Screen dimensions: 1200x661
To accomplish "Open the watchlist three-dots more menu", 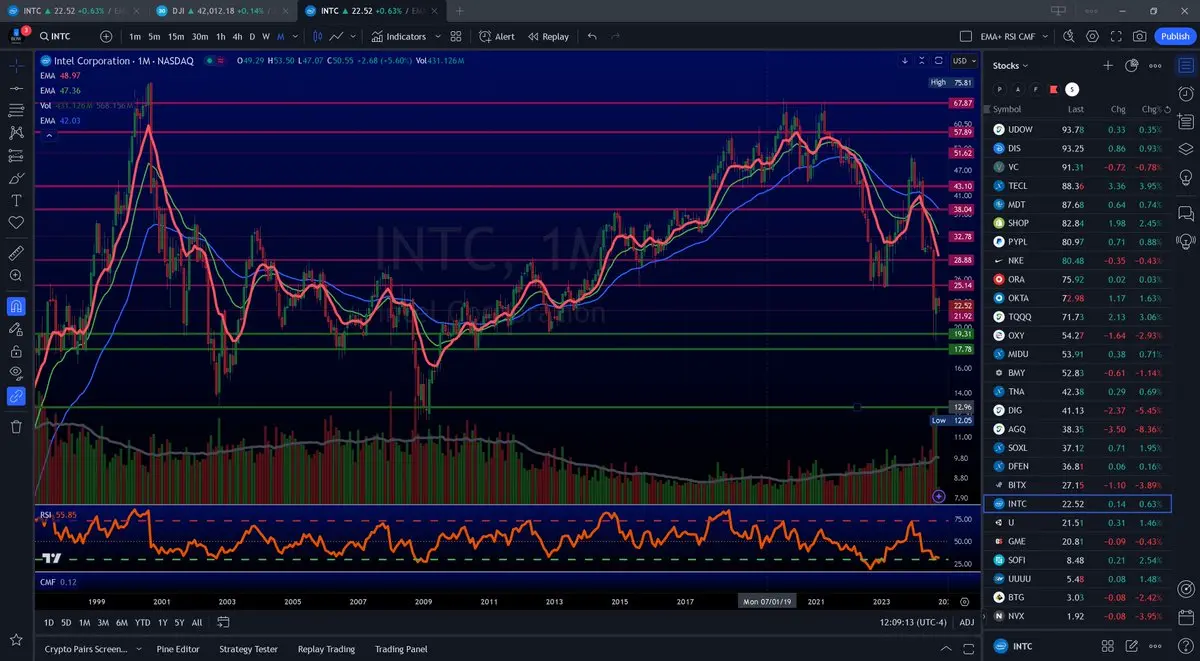I will click(1155, 65).
